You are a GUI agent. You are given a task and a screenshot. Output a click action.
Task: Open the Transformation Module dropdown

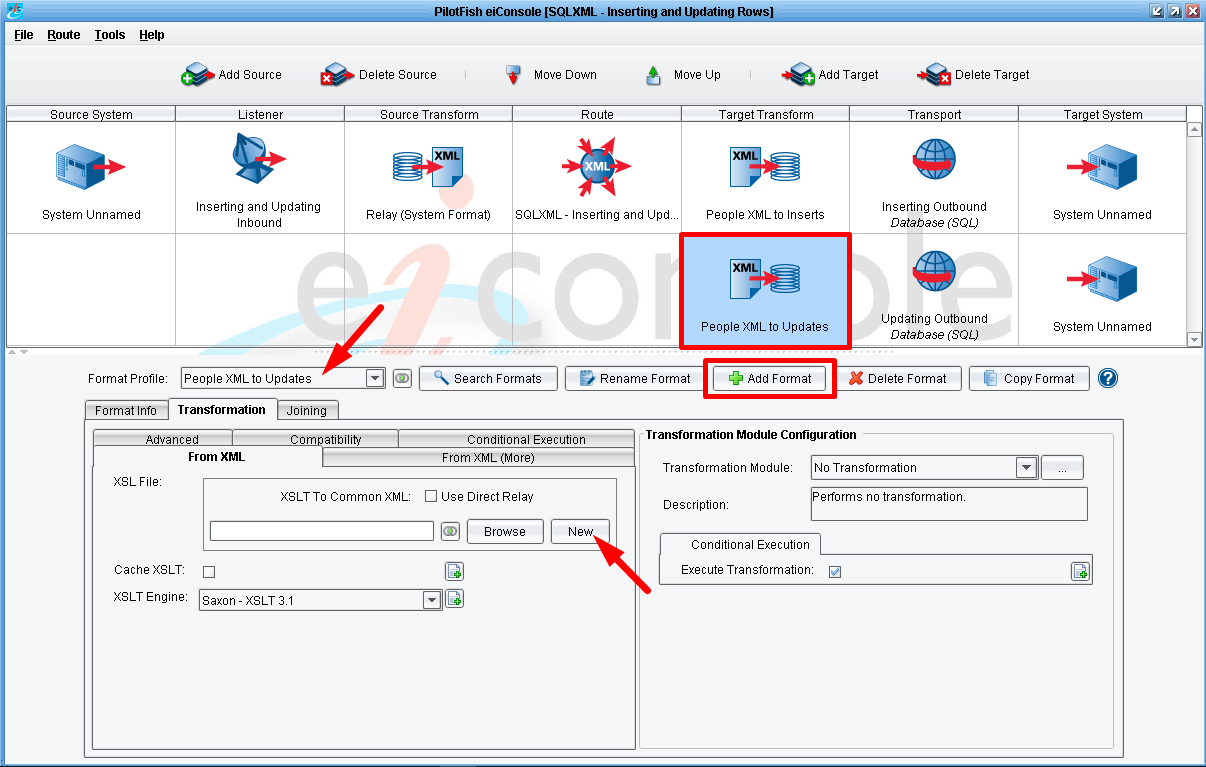pyautogui.click(x=1026, y=467)
